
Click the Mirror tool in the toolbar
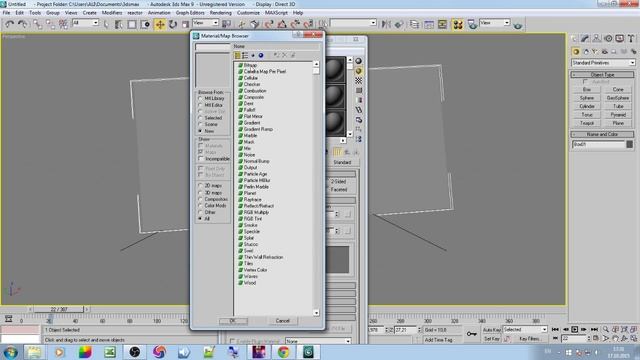[x=386, y=24]
